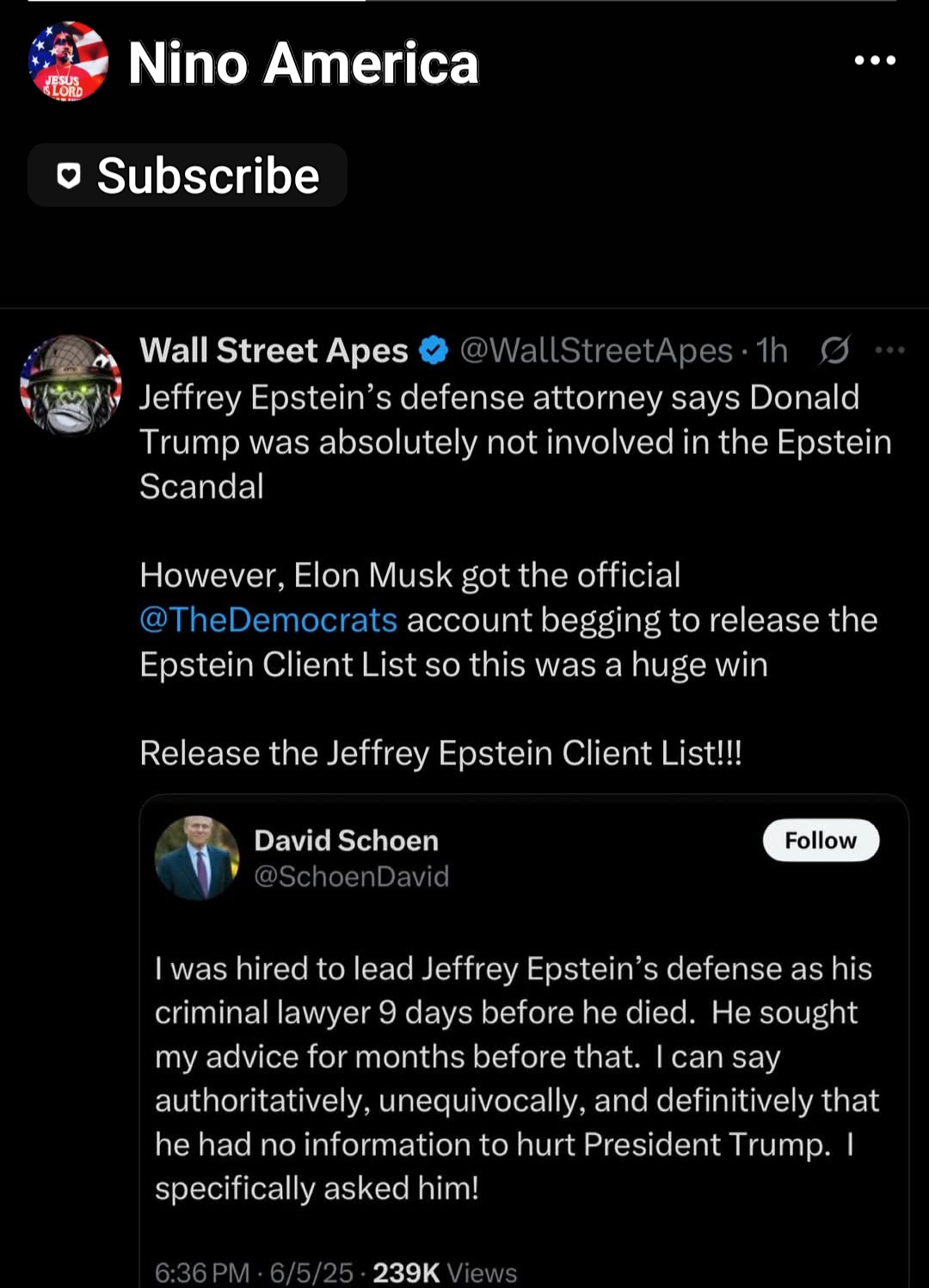Open the Wall Street Apes display name
The image size is (929, 1288).
click(274, 350)
